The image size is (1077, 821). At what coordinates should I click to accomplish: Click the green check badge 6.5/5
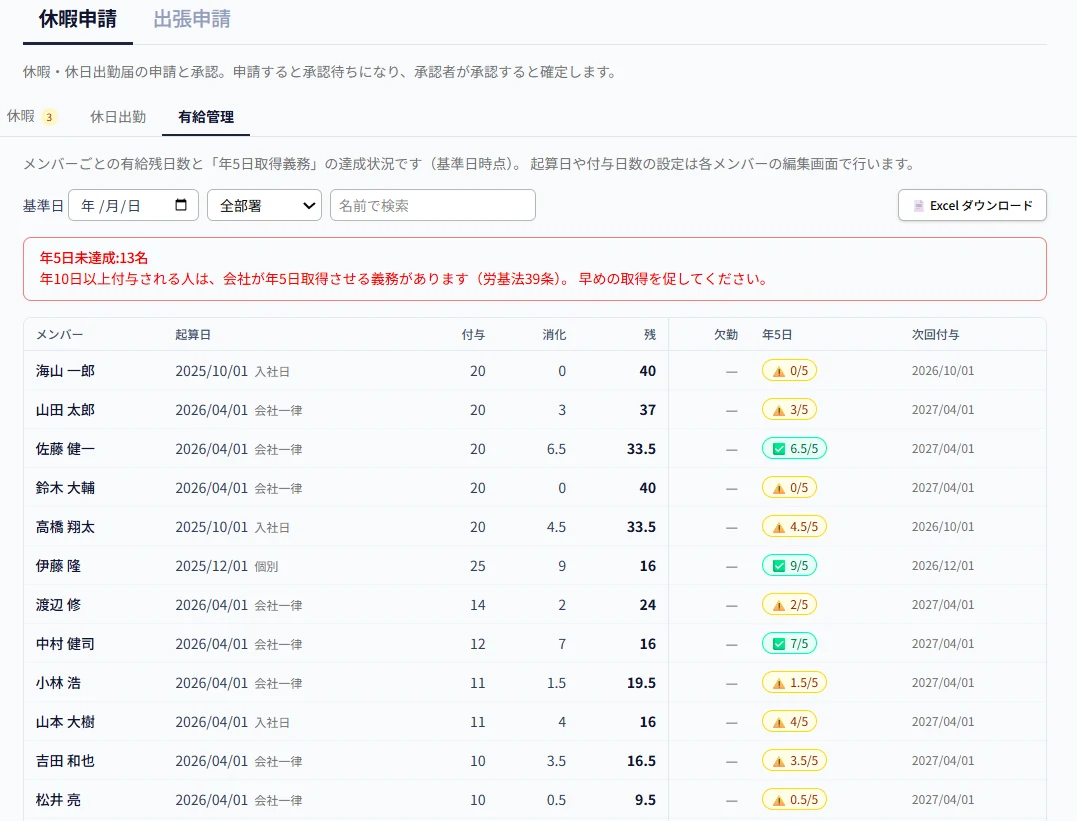coord(794,449)
